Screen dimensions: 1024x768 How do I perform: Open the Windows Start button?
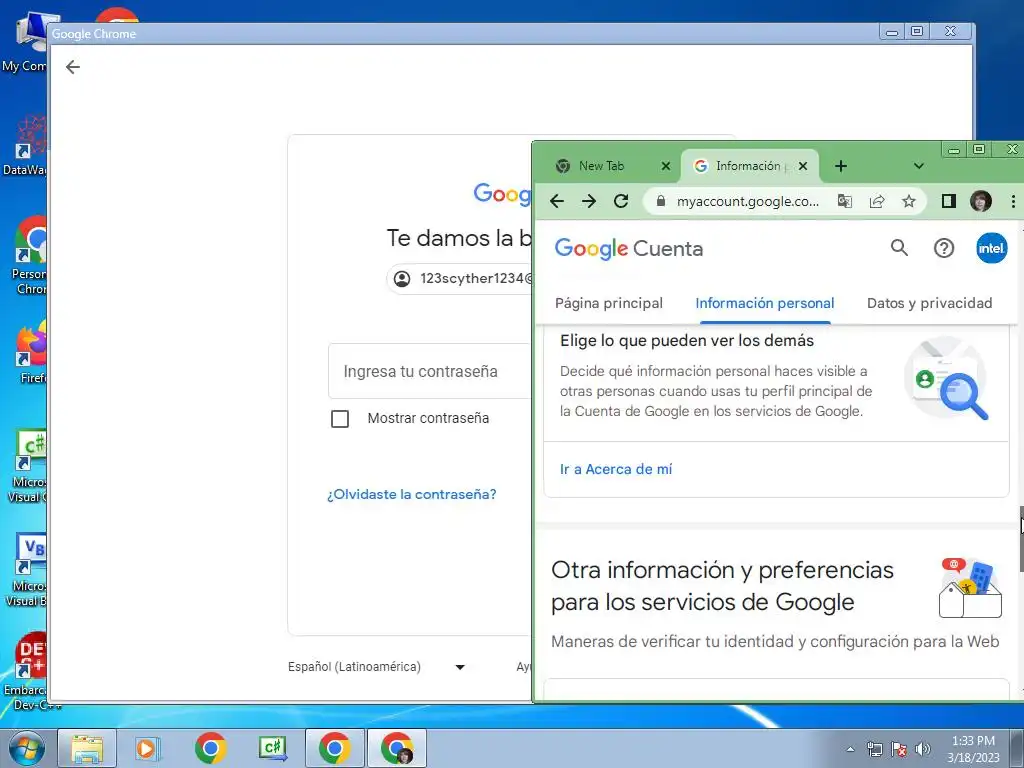click(x=26, y=748)
